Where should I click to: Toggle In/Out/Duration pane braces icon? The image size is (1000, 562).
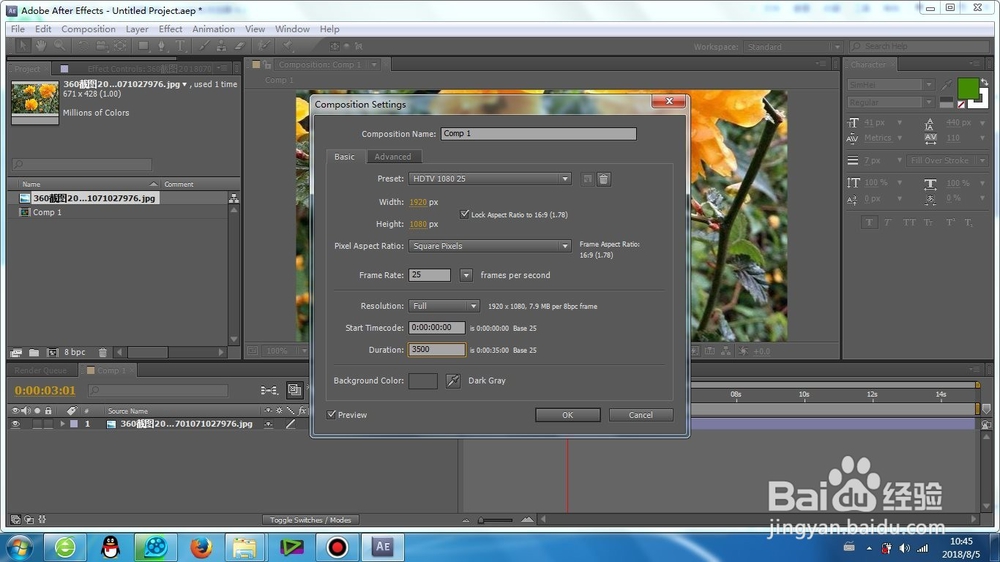(x=42, y=520)
